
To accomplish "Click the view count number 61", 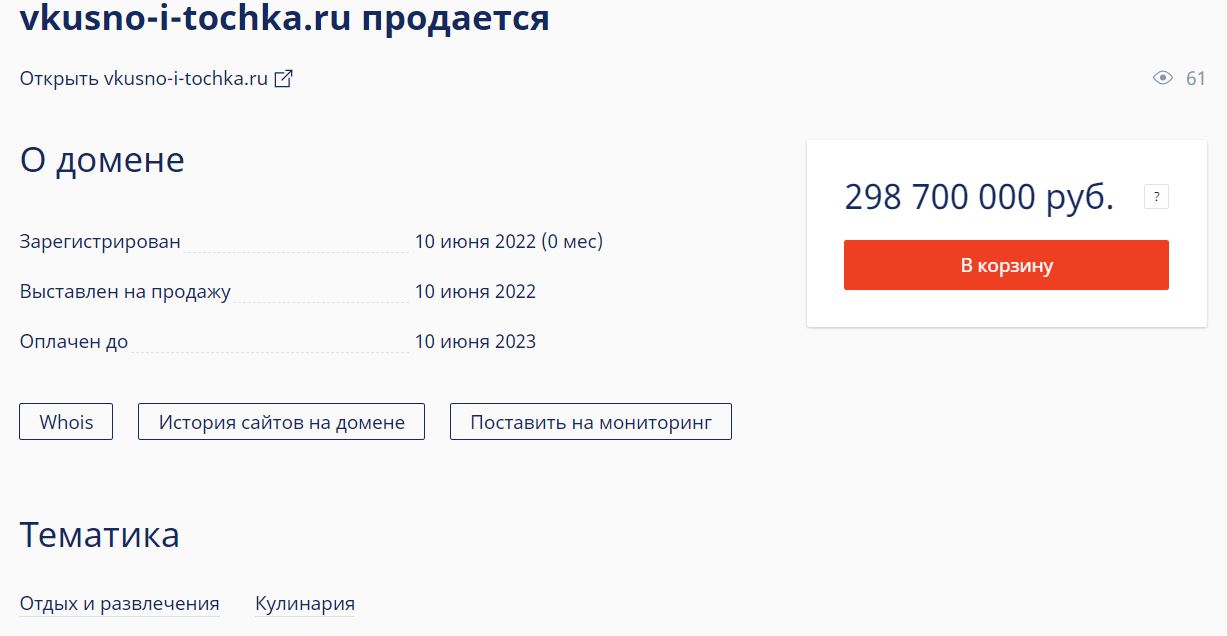I will click(1195, 78).
